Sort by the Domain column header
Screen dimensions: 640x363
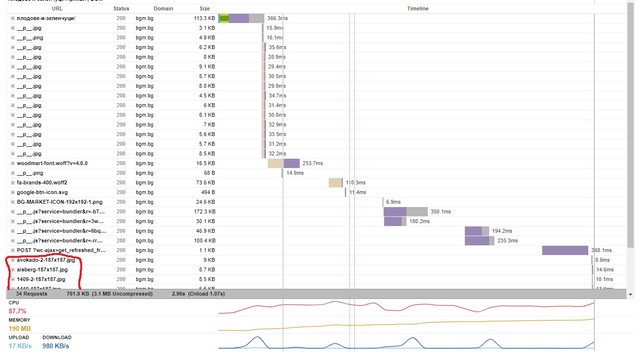pos(163,9)
